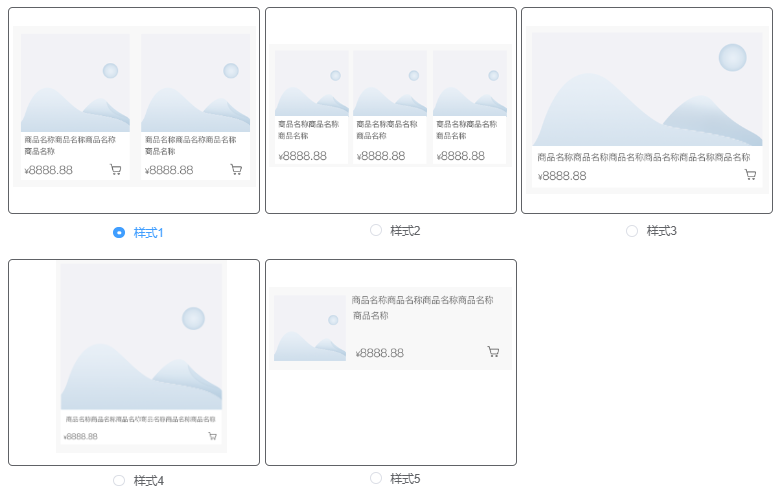This screenshot has height=489, width=781.
Task: Click the product name text in 样式3 preview
Action: (643, 157)
